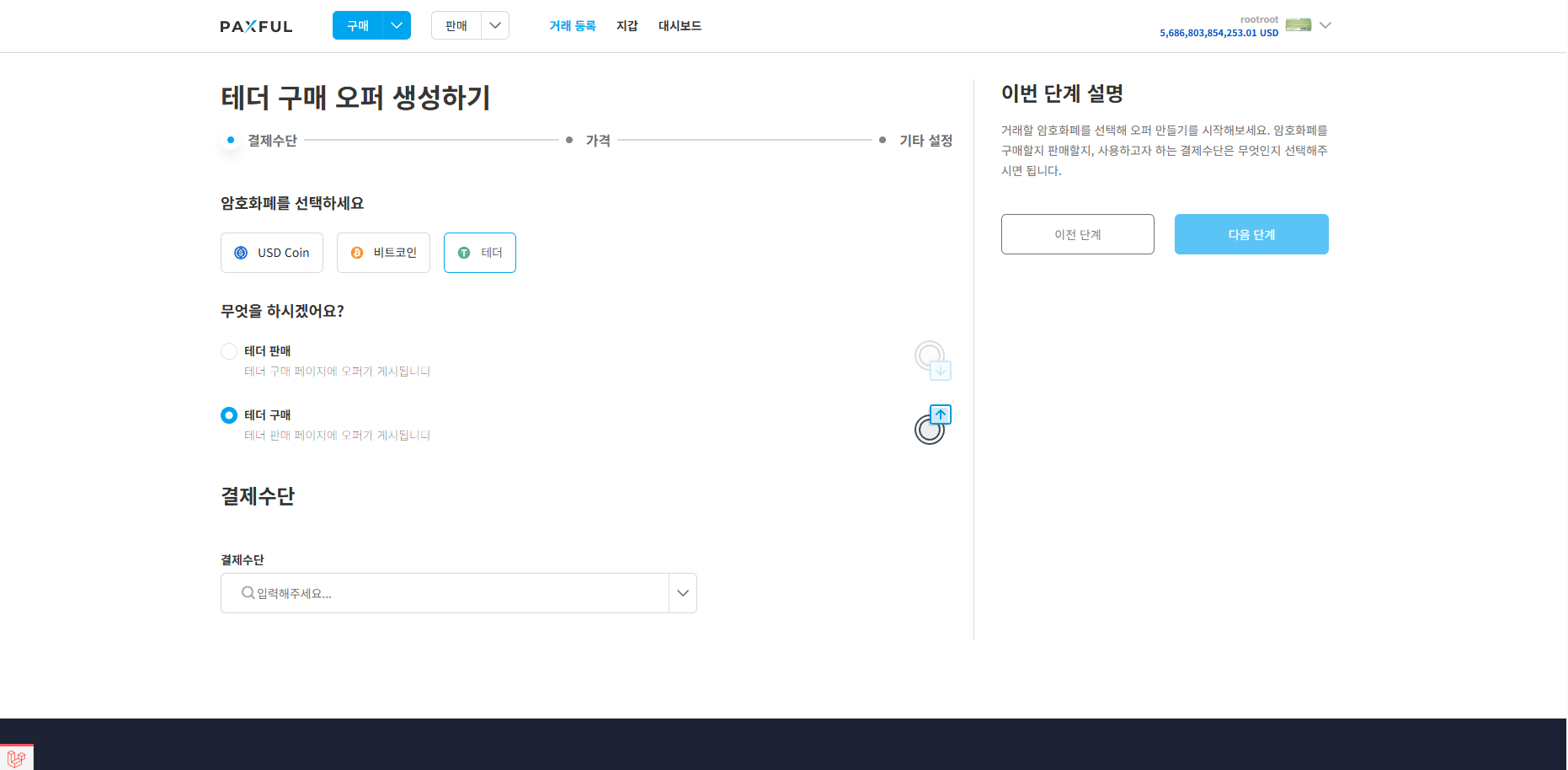
Task: Click the 다음 단계 button
Action: click(x=1251, y=234)
